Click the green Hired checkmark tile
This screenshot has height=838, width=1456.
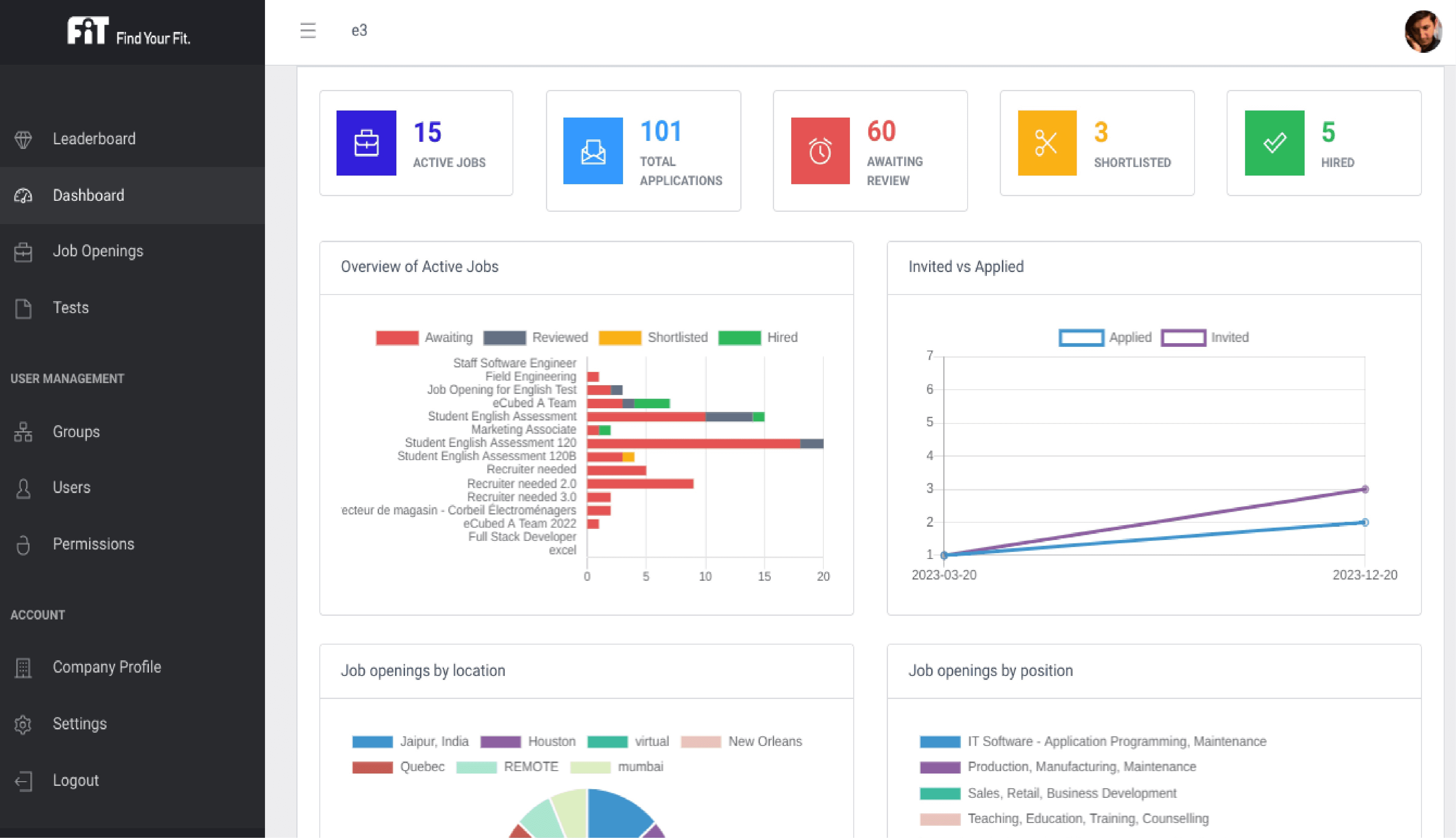point(1275,143)
